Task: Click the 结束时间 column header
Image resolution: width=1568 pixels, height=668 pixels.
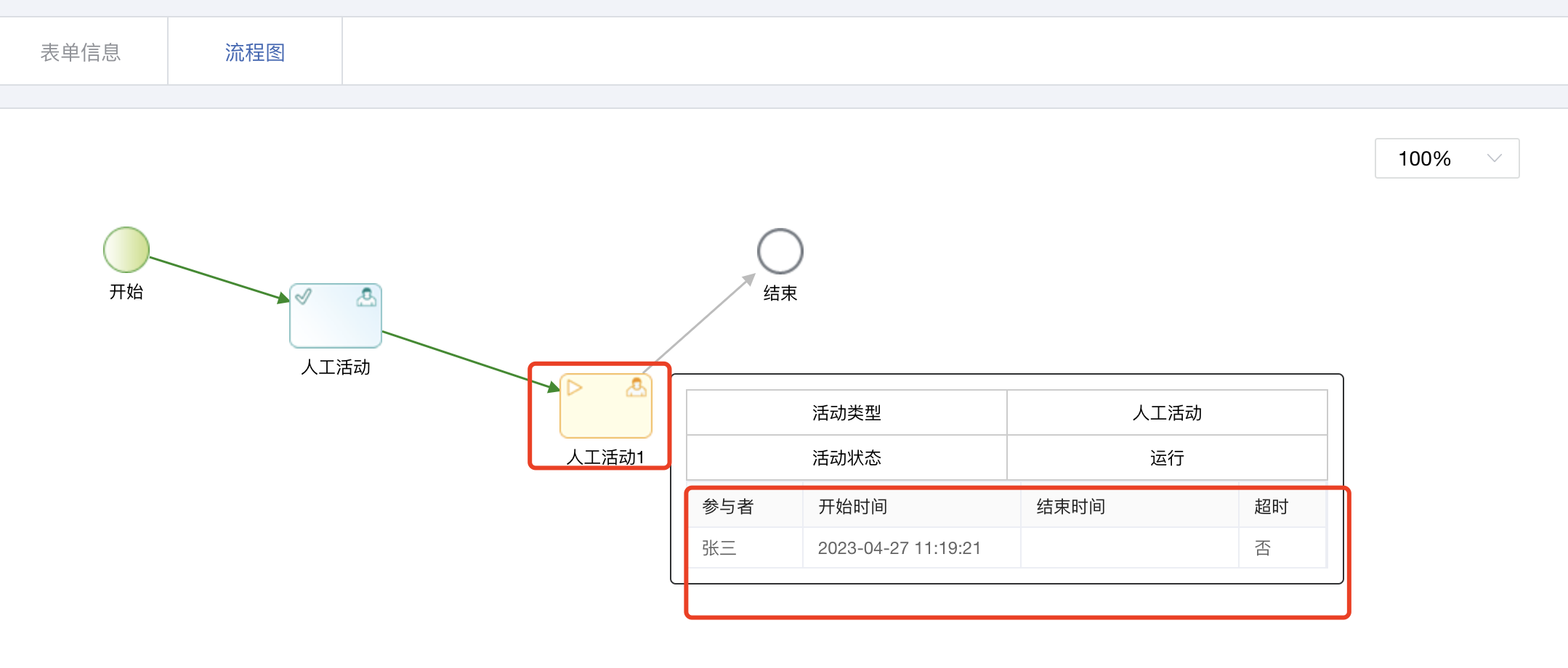Action: click(x=1071, y=507)
